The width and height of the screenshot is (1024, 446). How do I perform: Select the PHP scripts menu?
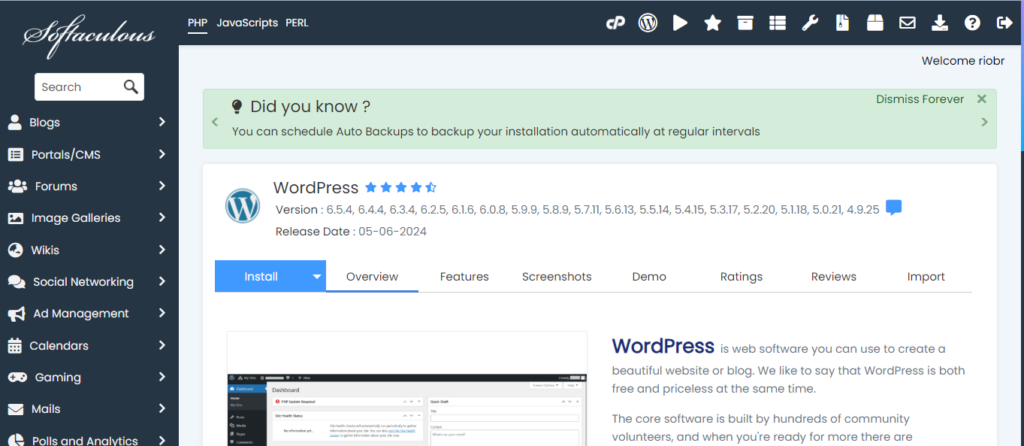(x=197, y=23)
